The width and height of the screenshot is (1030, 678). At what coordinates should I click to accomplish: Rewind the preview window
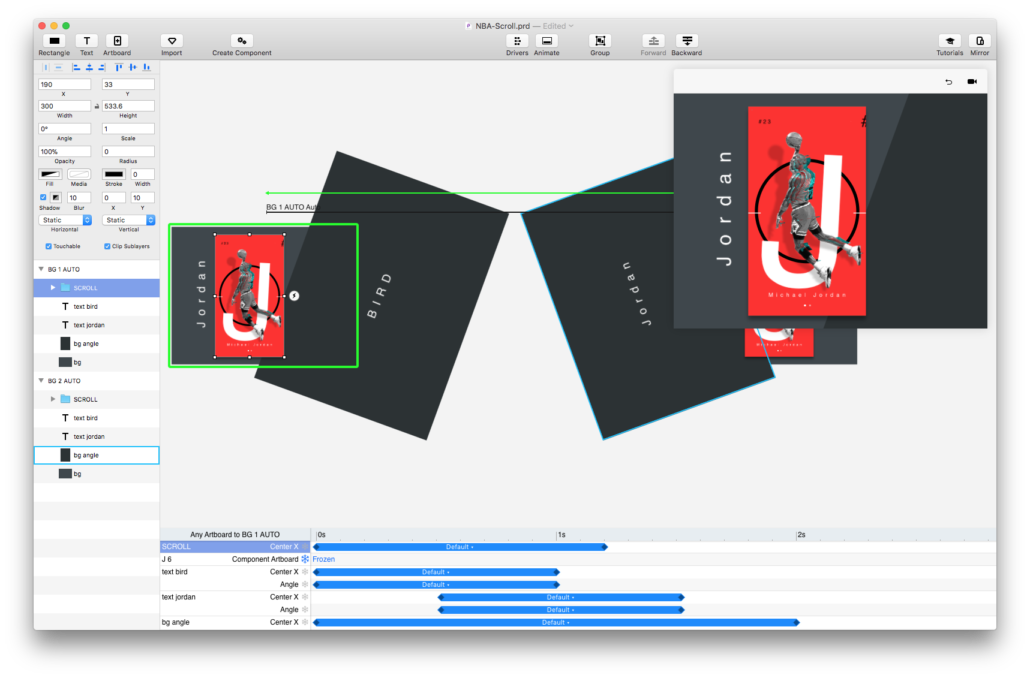(x=949, y=82)
